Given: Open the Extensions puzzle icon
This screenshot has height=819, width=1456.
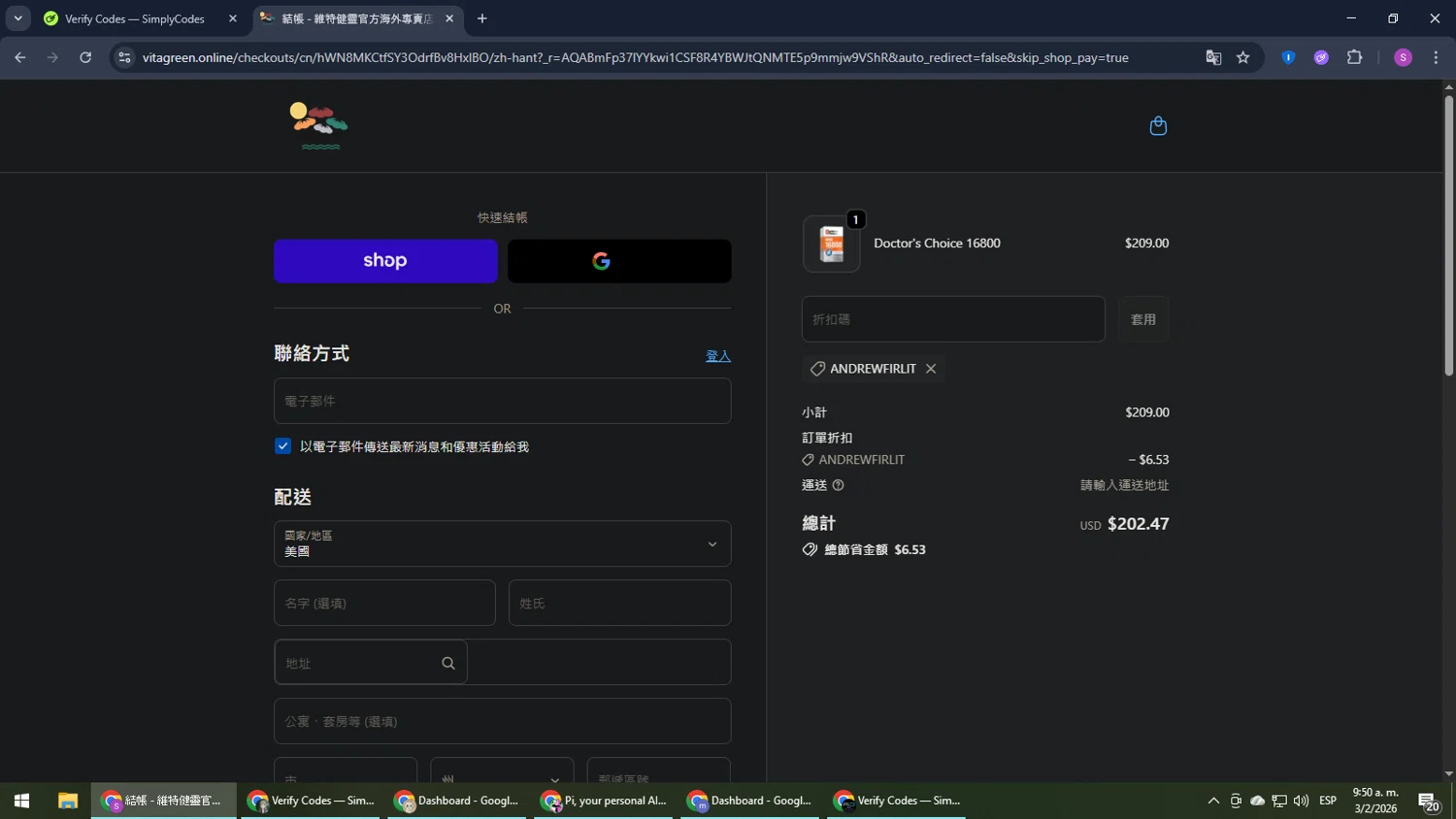Looking at the screenshot, I should [x=1354, y=57].
